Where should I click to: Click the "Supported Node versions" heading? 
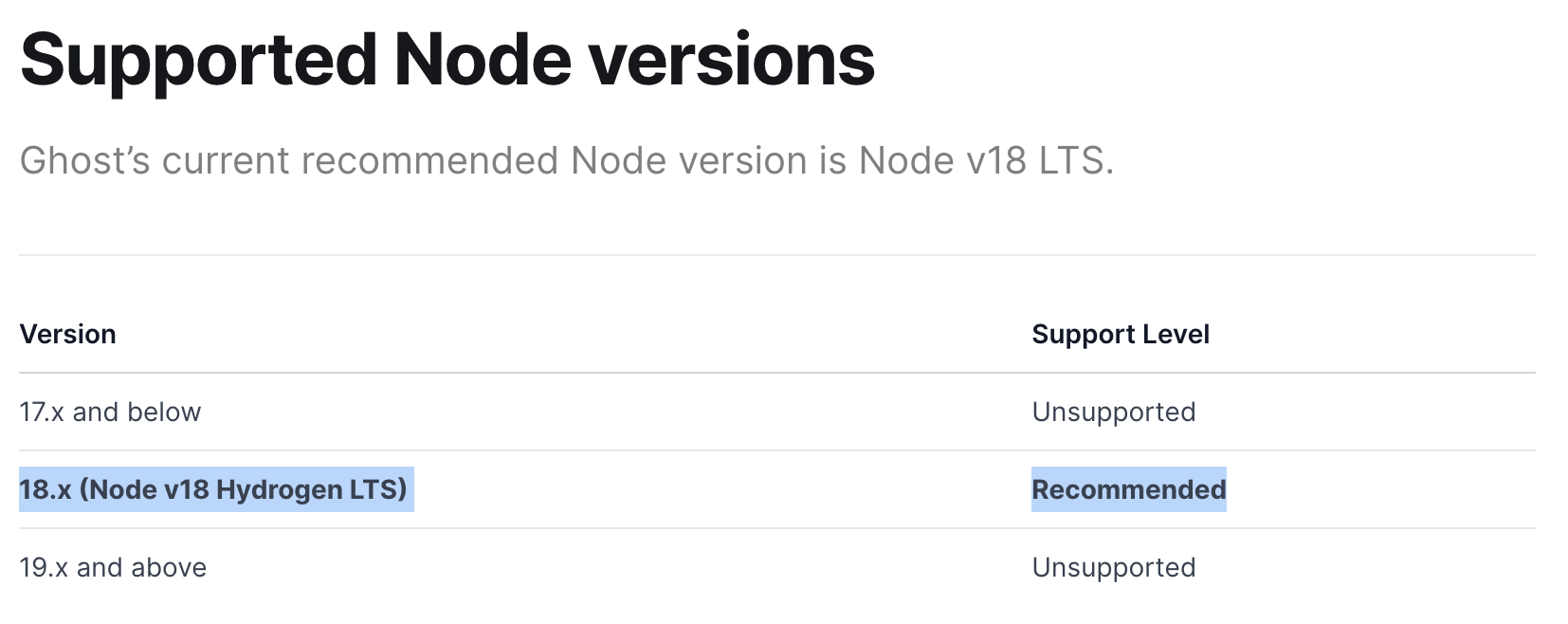click(447, 59)
